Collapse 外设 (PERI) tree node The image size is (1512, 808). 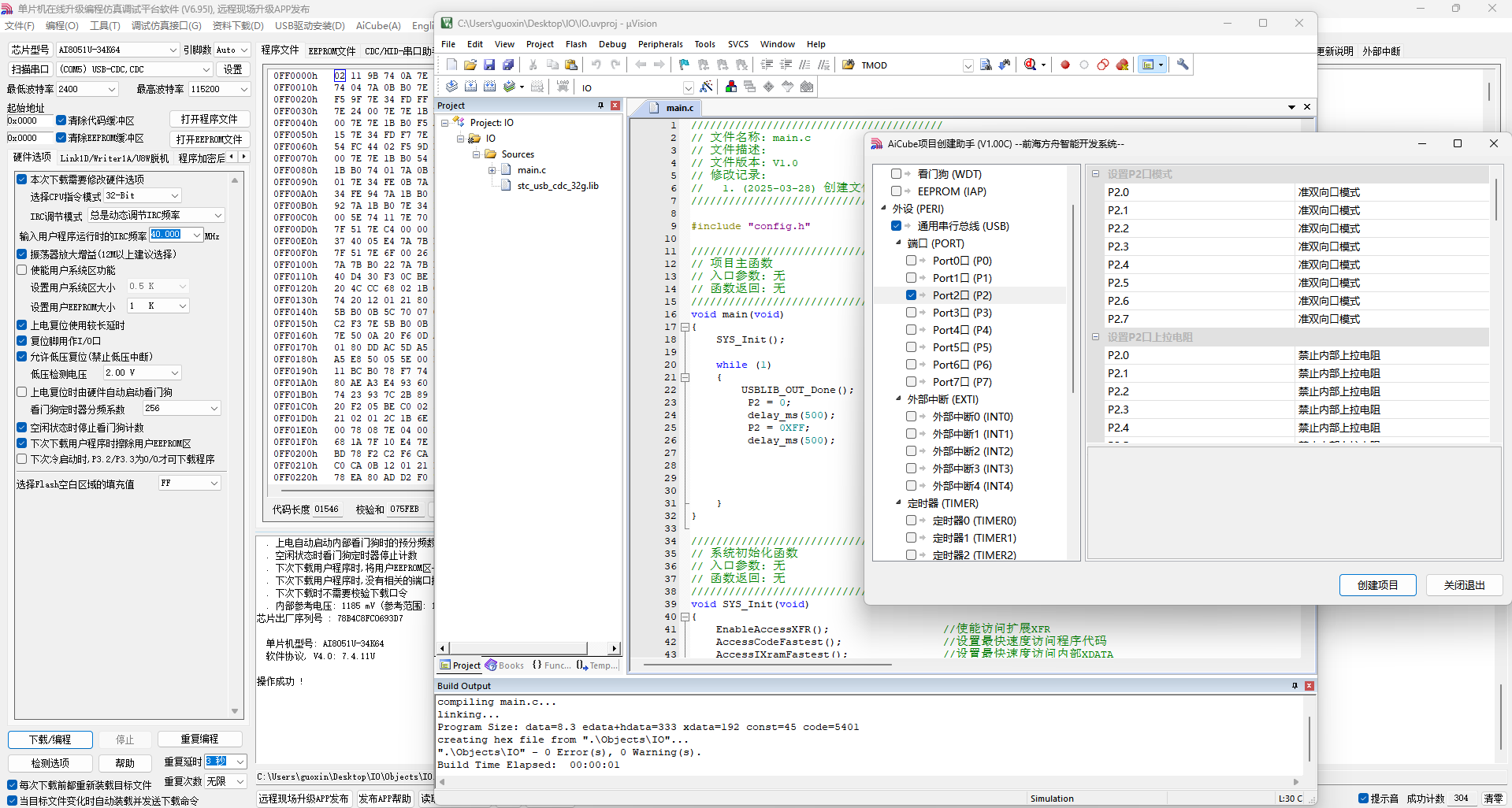coord(883,209)
